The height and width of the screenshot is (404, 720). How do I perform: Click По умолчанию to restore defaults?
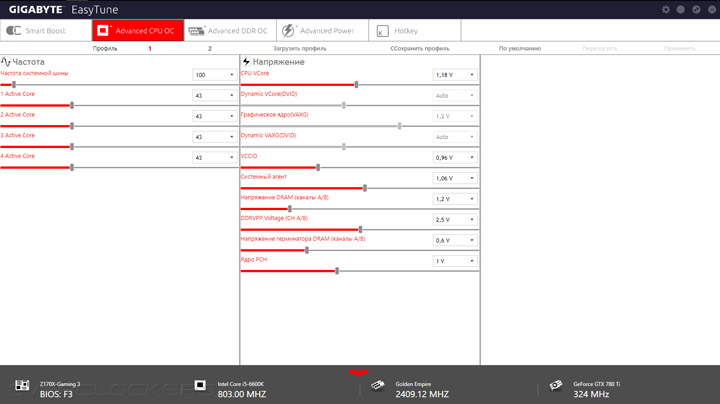click(x=520, y=48)
